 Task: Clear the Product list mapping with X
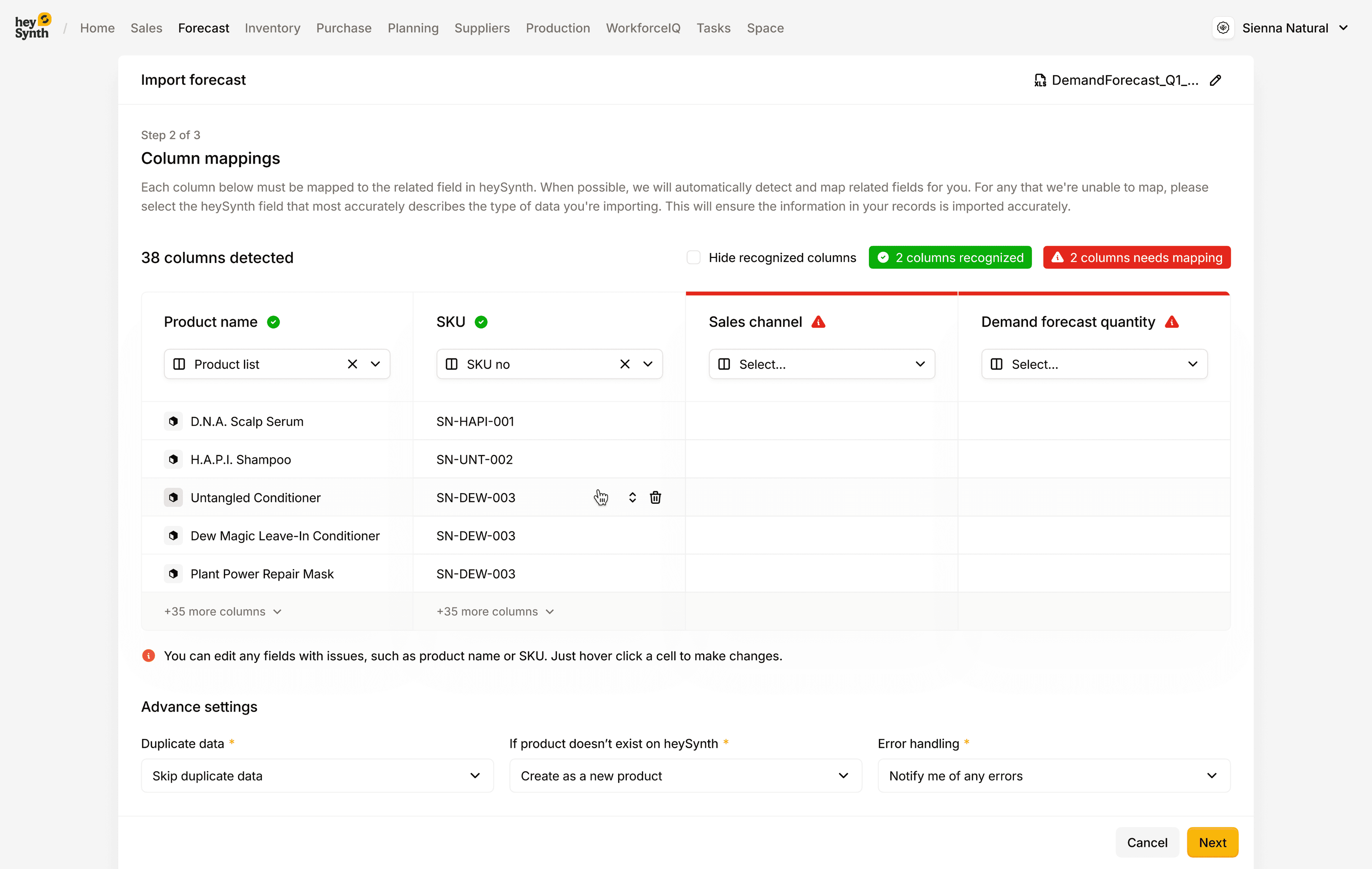tap(352, 364)
